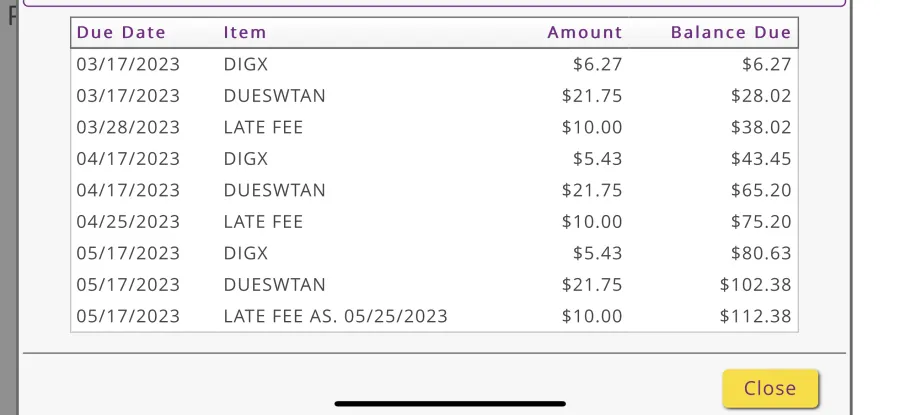
Task: Click the DIGX entry dated 04/17/2023
Action: pos(246,159)
